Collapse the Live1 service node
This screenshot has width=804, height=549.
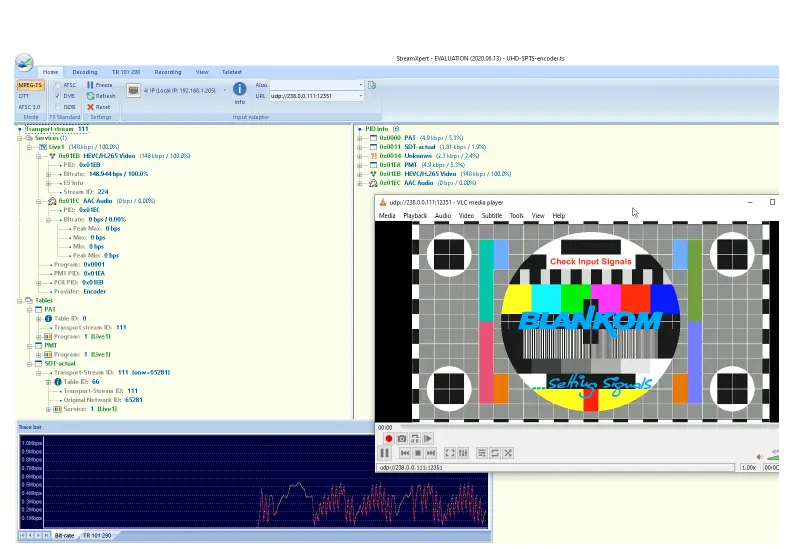click(30, 147)
